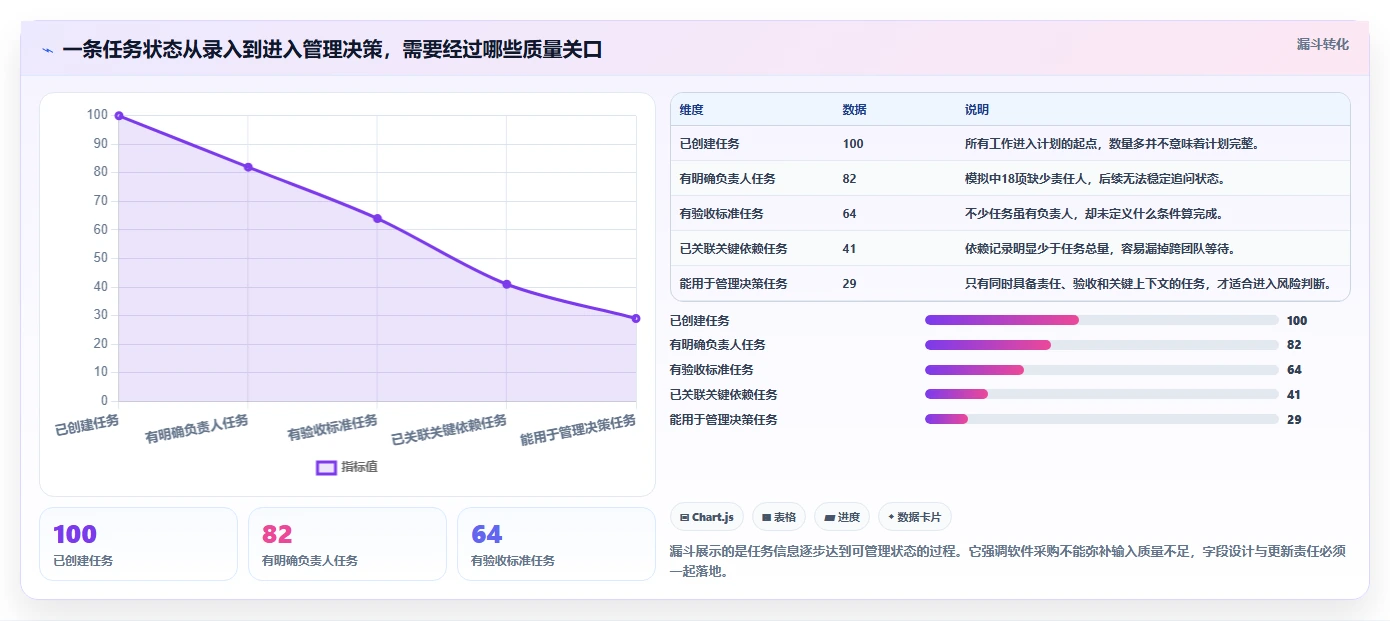Toggle the 指标值 legend color box
Image resolution: width=1390 pixels, height=621 pixels.
pyautogui.click(x=326, y=467)
